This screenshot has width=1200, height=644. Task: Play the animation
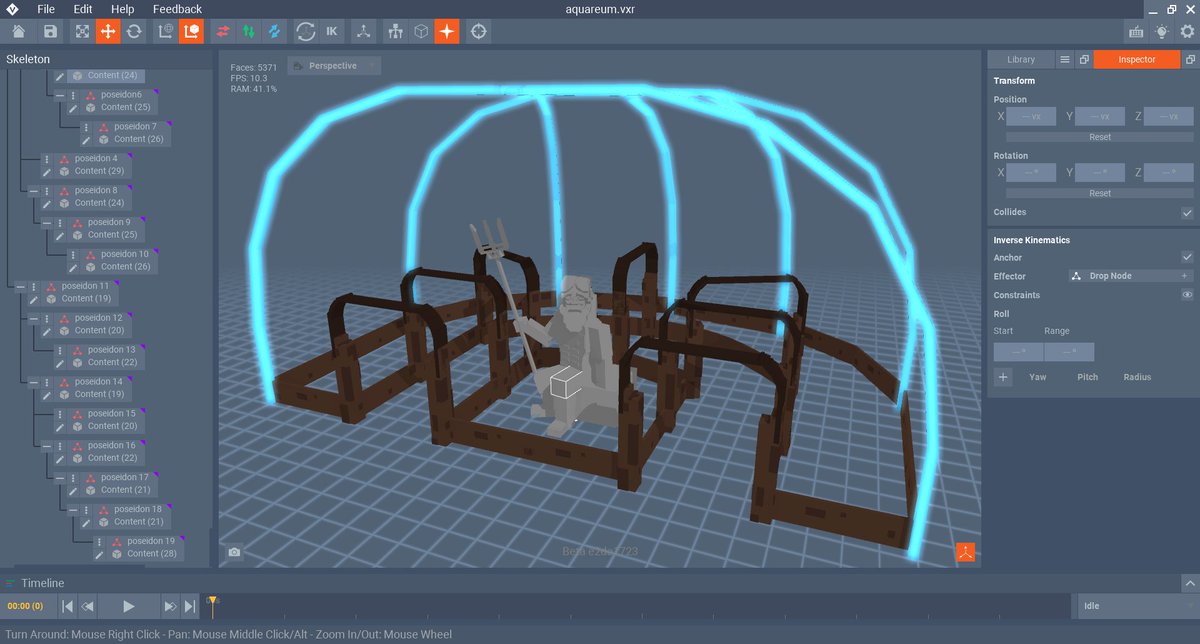point(128,606)
